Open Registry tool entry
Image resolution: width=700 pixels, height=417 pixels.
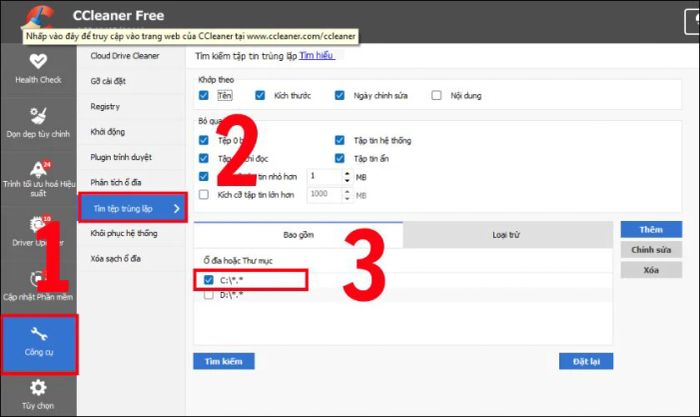tap(105, 106)
